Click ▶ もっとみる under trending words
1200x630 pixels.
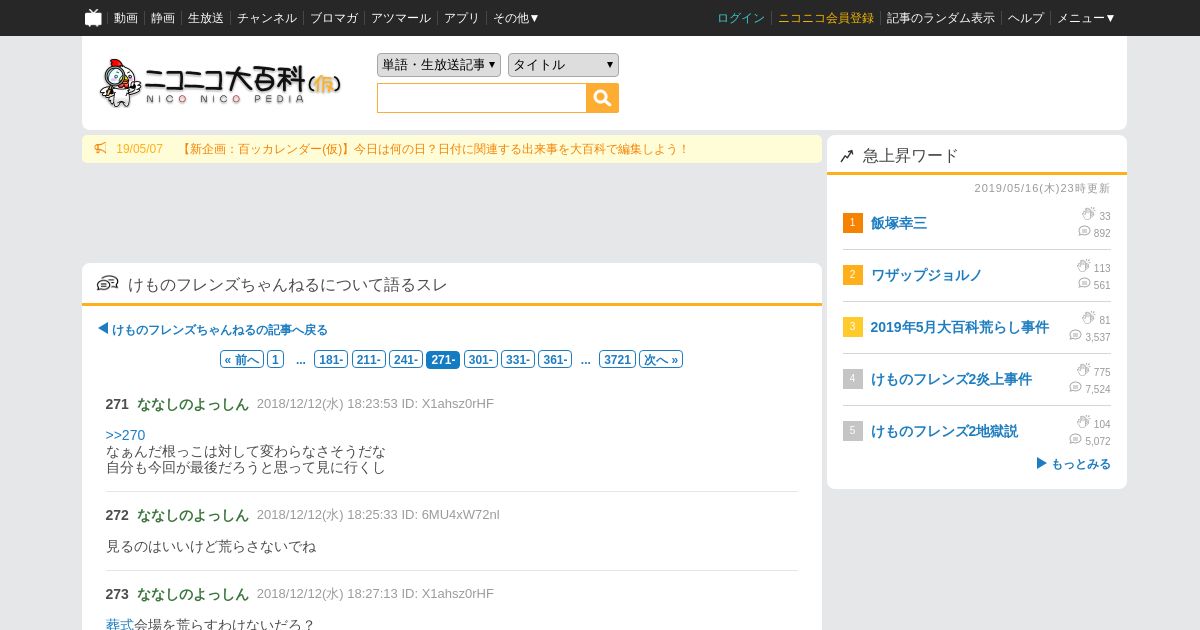(x=1073, y=464)
